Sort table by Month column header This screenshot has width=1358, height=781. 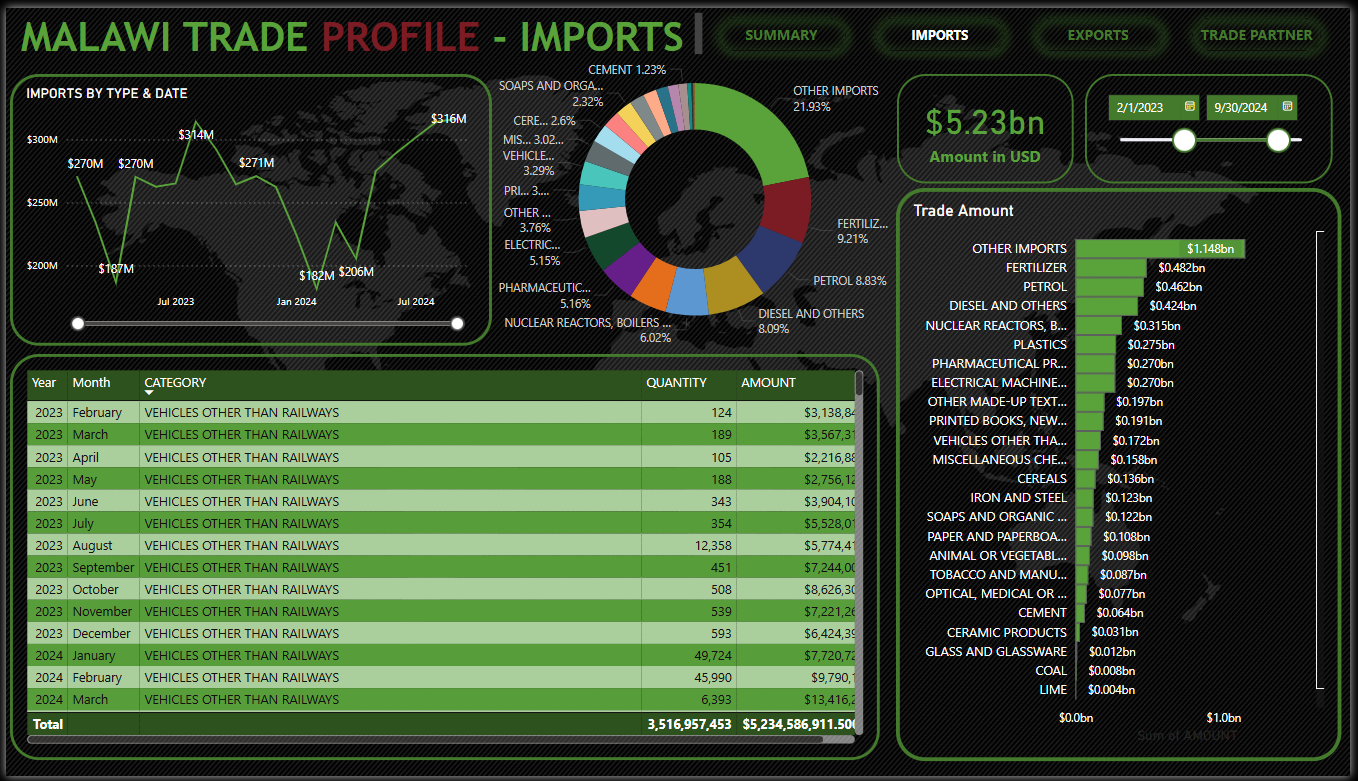coord(91,383)
